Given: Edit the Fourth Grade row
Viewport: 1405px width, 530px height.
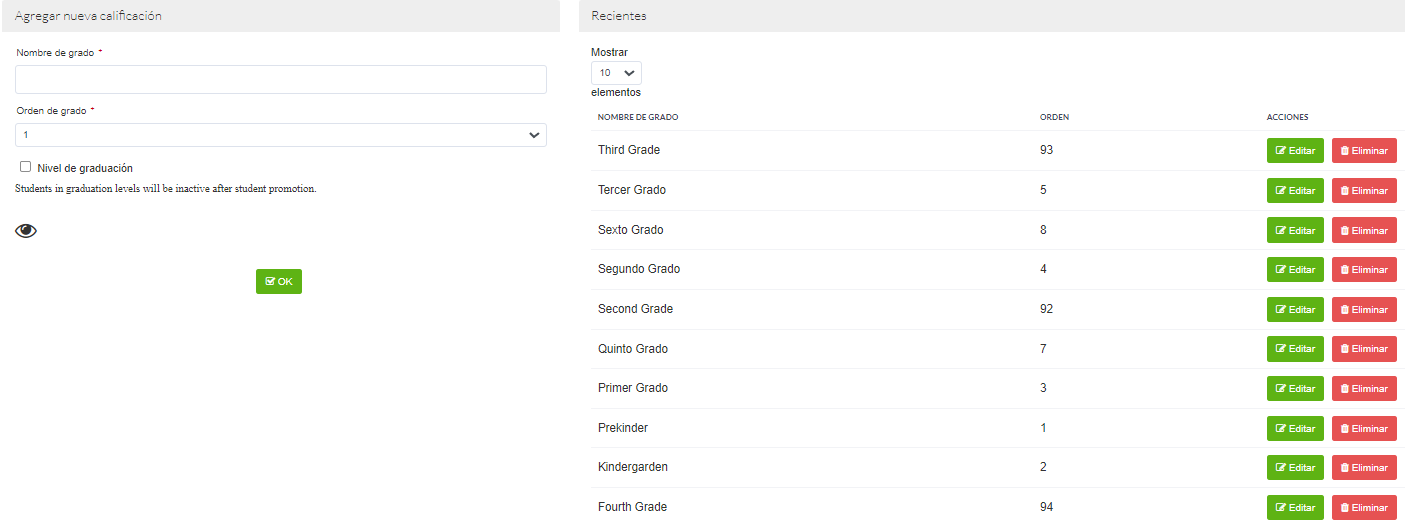Looking at the screenshot, I should (x=1295, y=508).
